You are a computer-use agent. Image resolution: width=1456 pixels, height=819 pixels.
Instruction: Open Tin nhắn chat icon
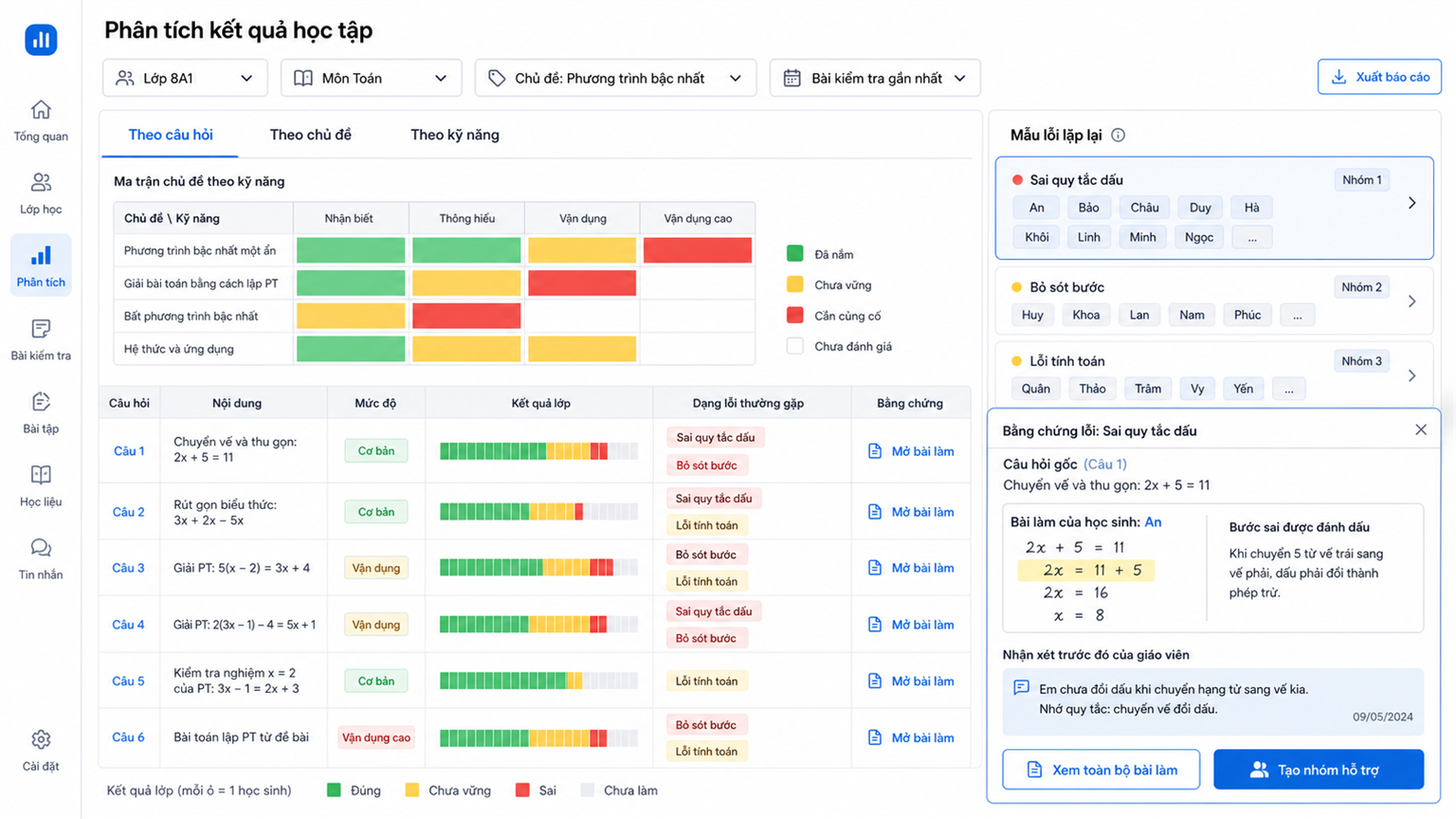click(x=41, y=548)
